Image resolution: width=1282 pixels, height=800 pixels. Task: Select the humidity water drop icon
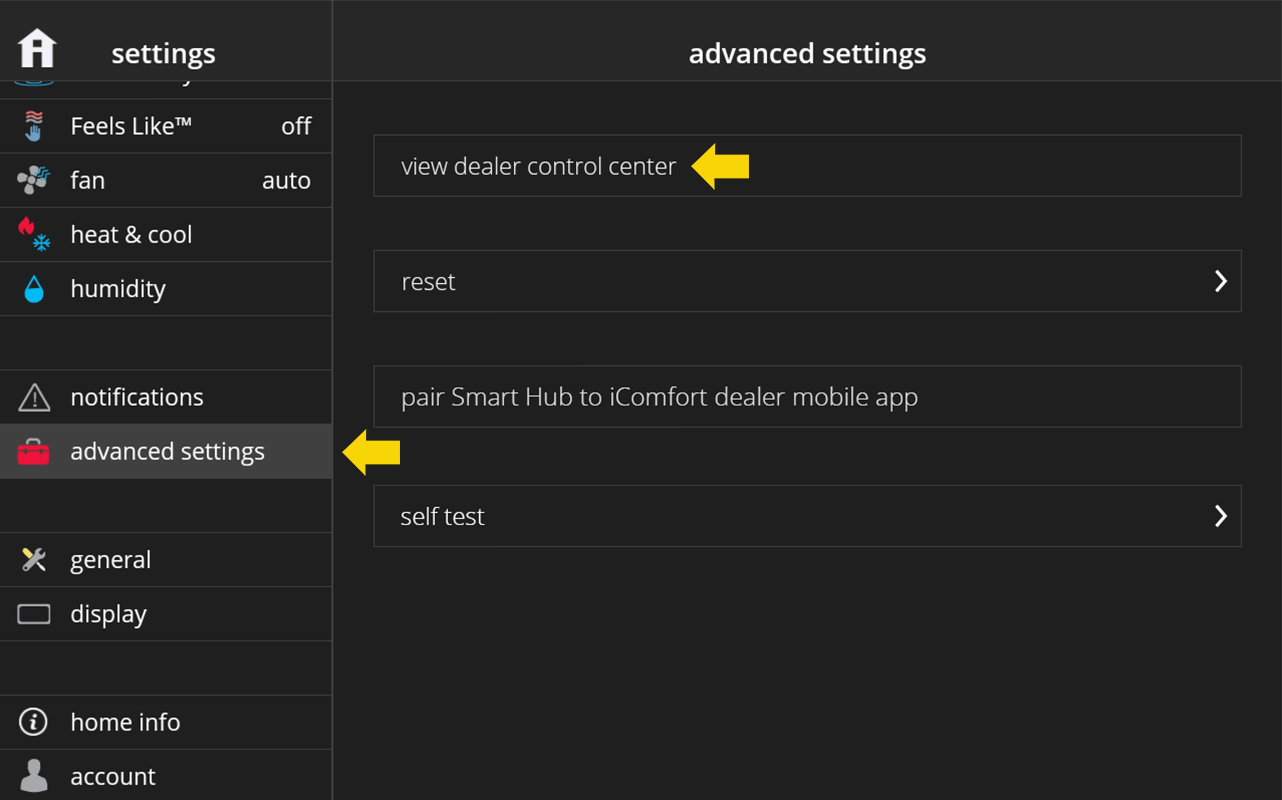[34, 289]
